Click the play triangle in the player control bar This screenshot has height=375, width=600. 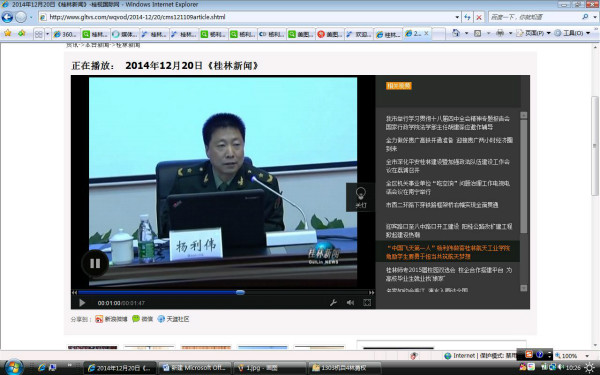tap(82, 303)
